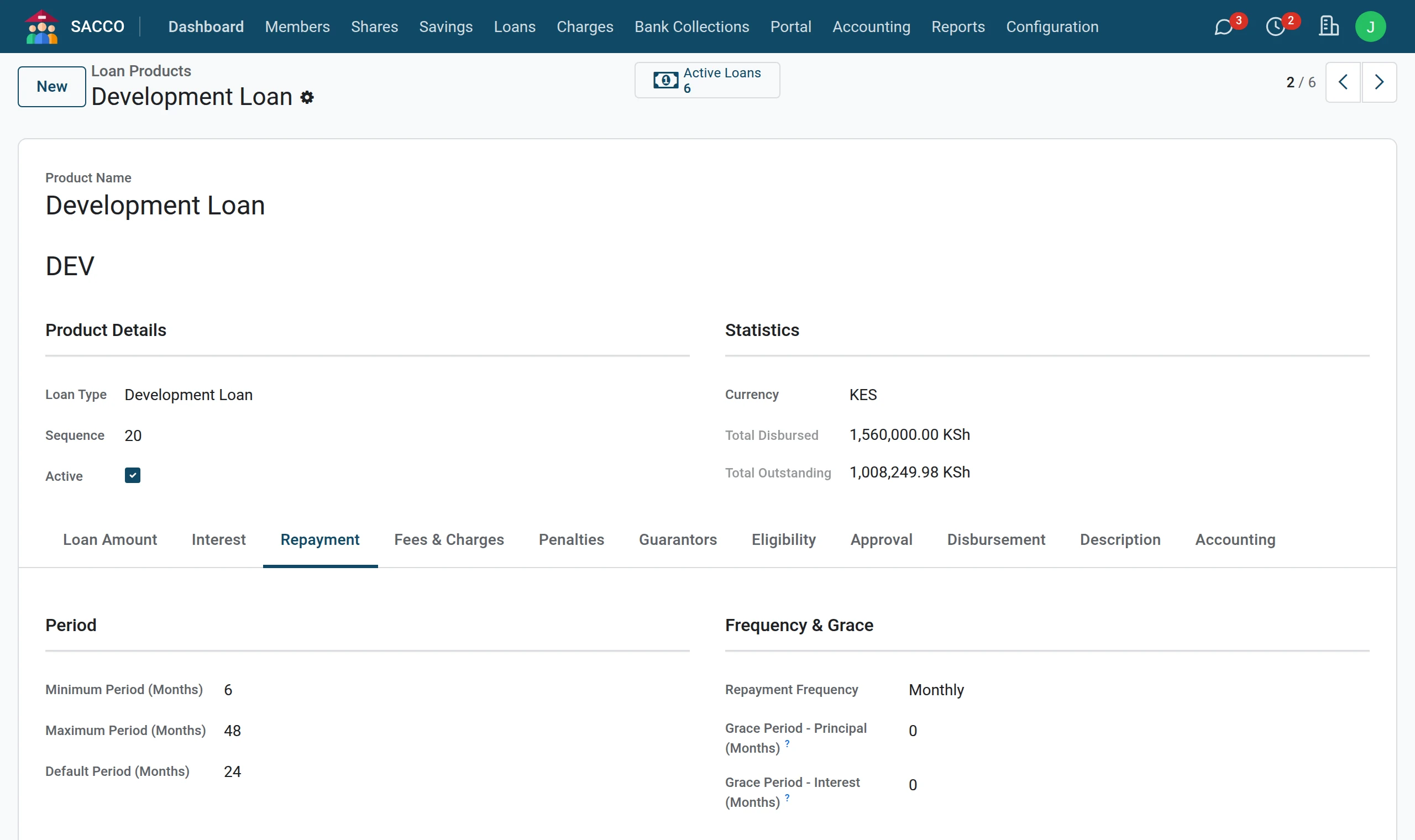Image resolution: width=1415 pixels, height=840 pixels.
Task: Toggle the Active checkbox
Action: click(133, 475)
